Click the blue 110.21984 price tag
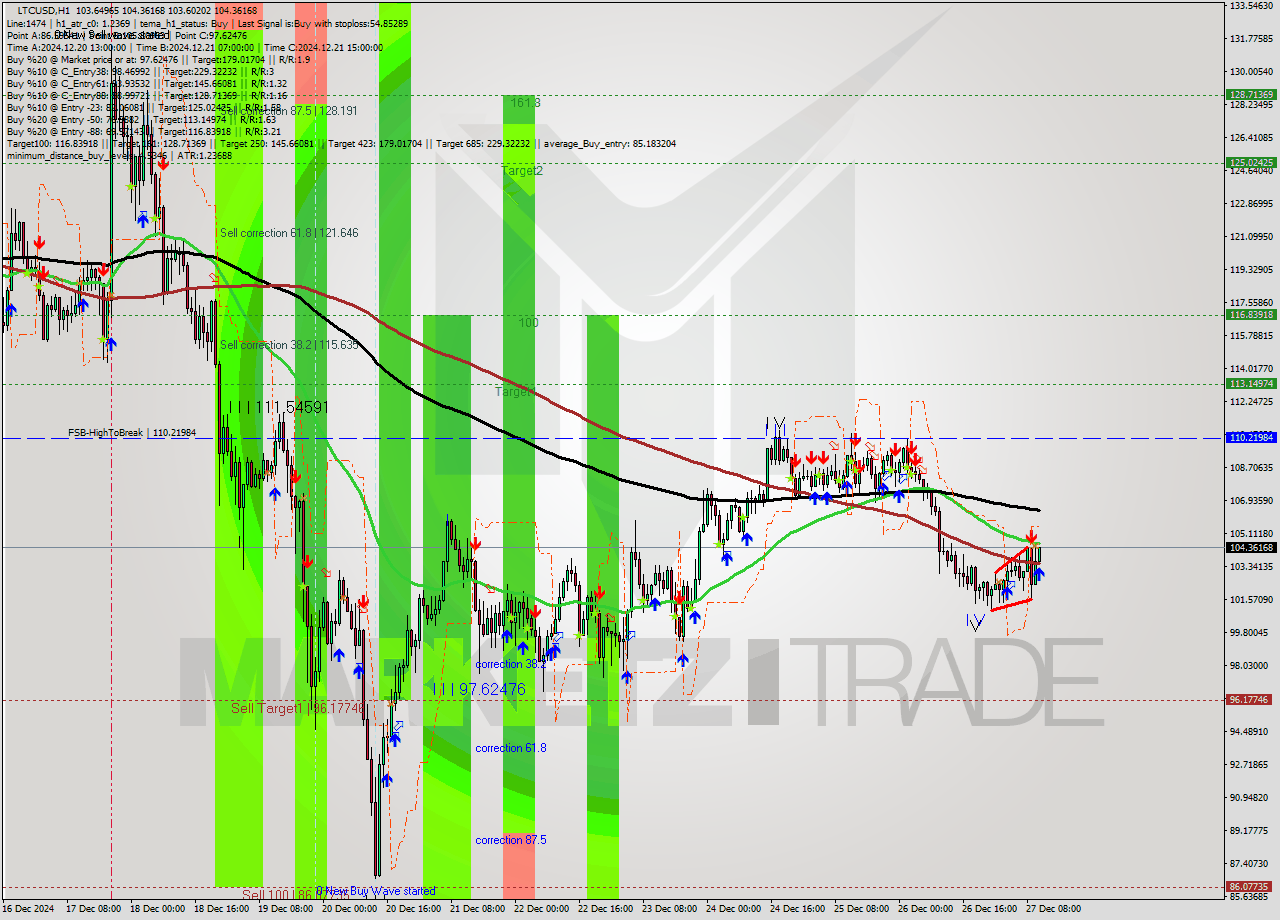Screen dimensions: 1280x920 1251,438
